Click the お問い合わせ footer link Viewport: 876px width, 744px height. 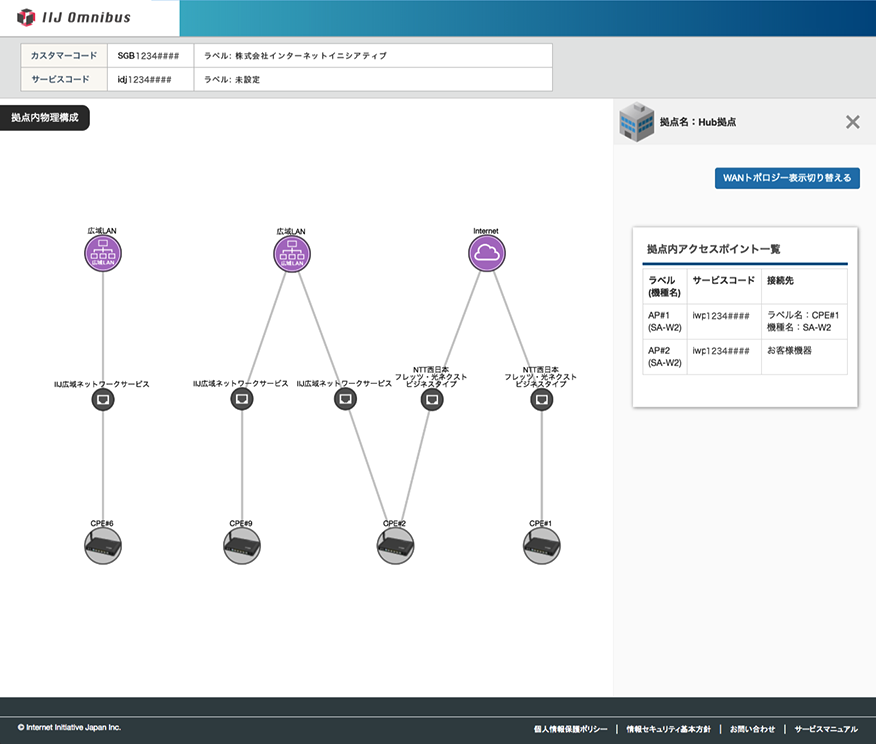[x=752, y=729]
